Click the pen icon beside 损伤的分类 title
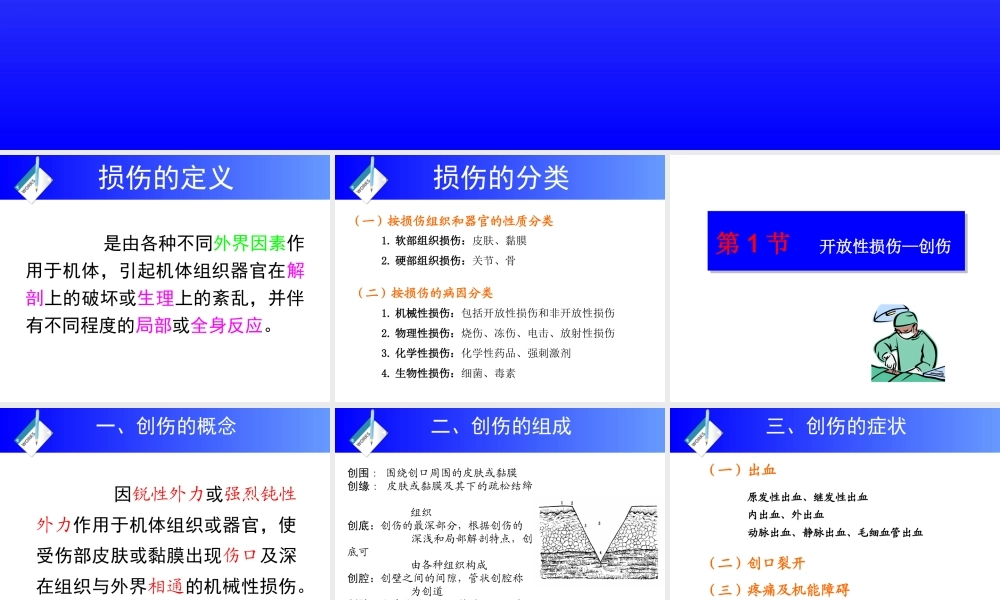The width and height of the screenshot is (1000, 600). pos(367,178)
